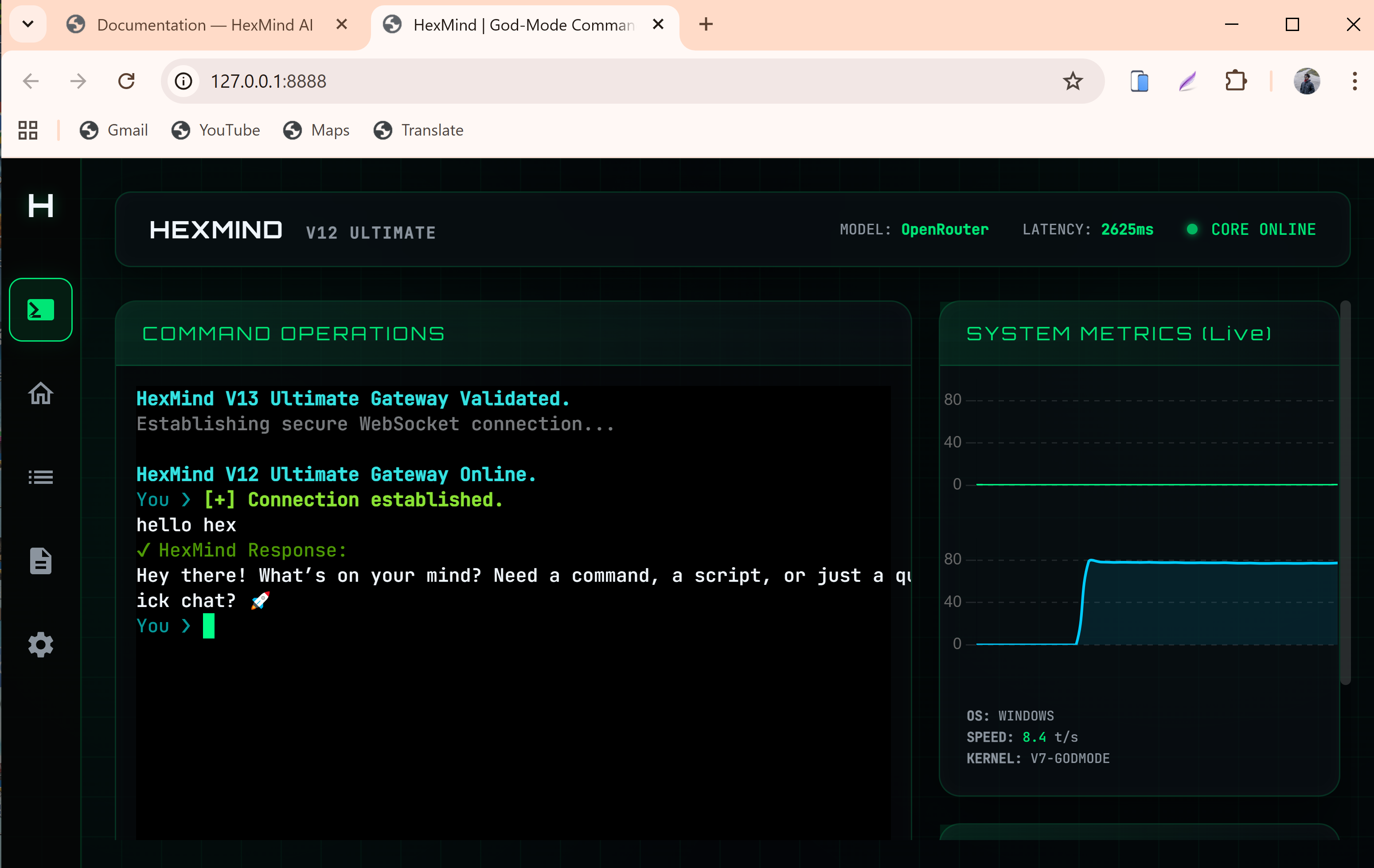Reload the current page
Image resolution: width=1374 pixels, height=868 pixels.
(126, 81)
